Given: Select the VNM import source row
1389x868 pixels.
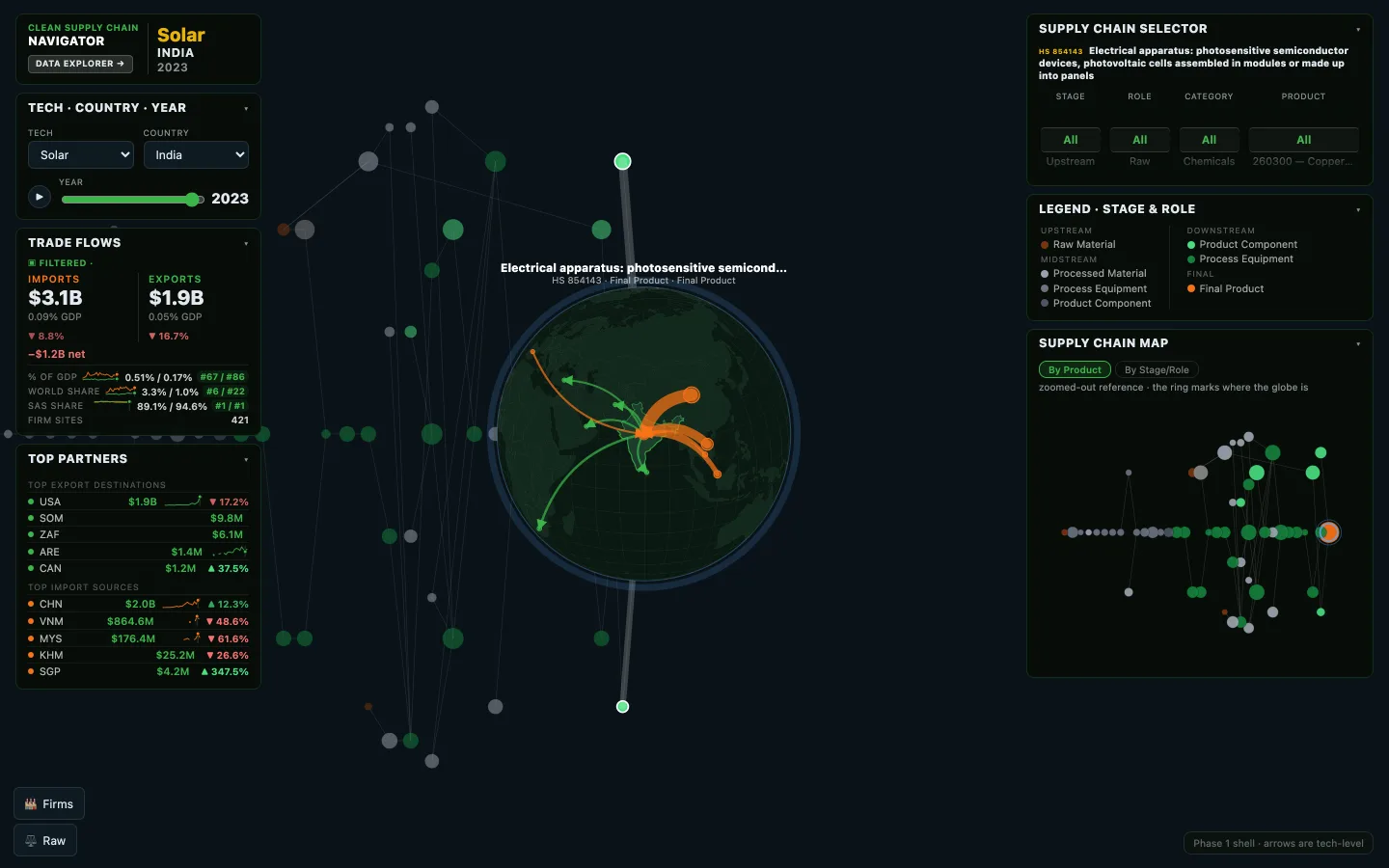Looking at the screenshot, I should pos(138,621).
